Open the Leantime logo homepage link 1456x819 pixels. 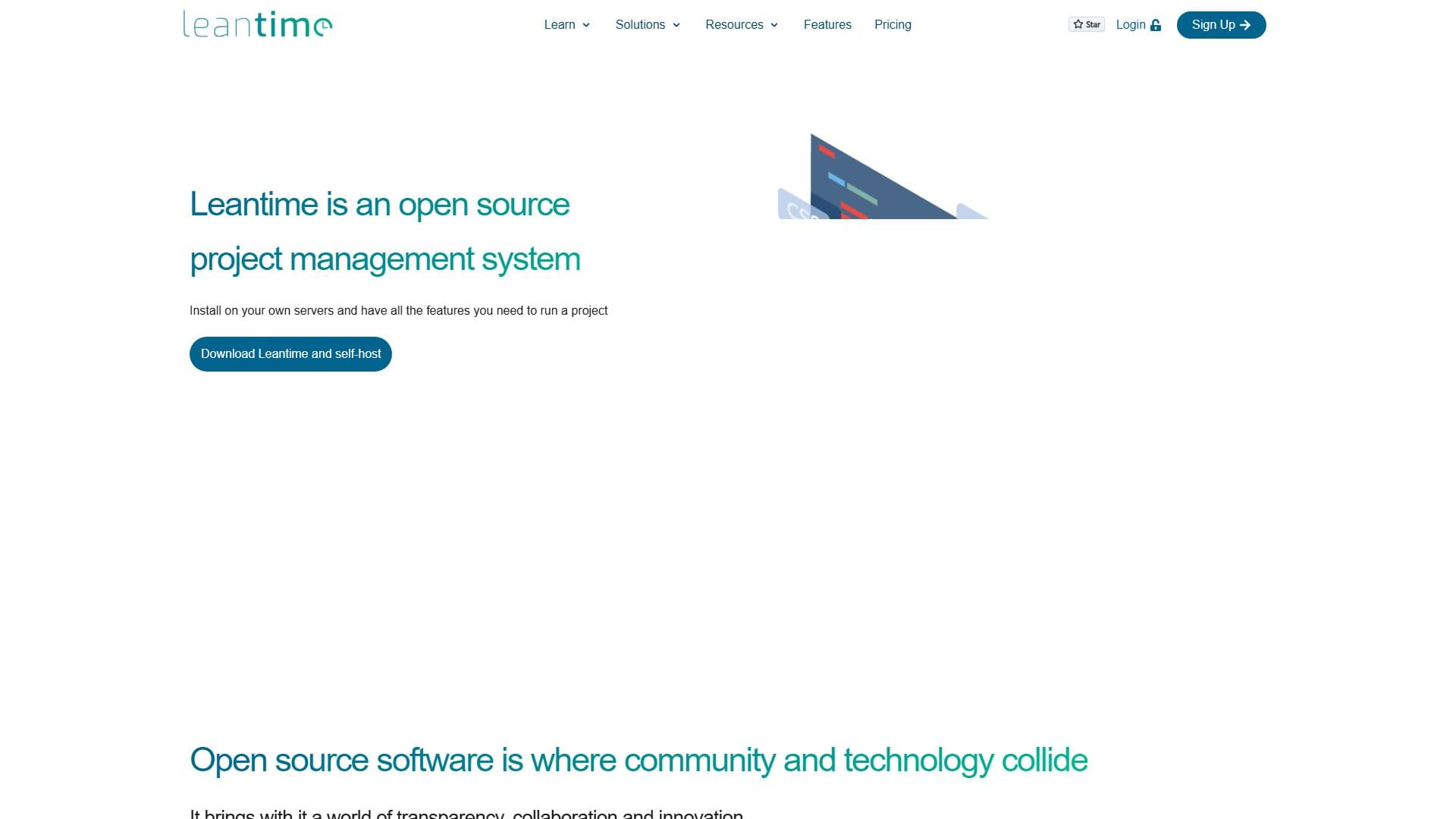click(x=258, y=24)
